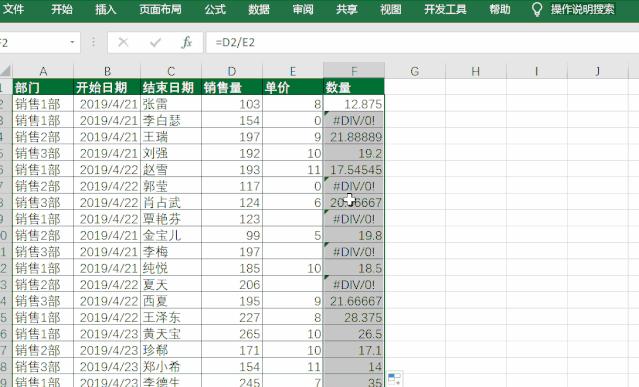Click the 部门 header cell
The width and height of the screenshot is (639, 387).
click(43, 87)
